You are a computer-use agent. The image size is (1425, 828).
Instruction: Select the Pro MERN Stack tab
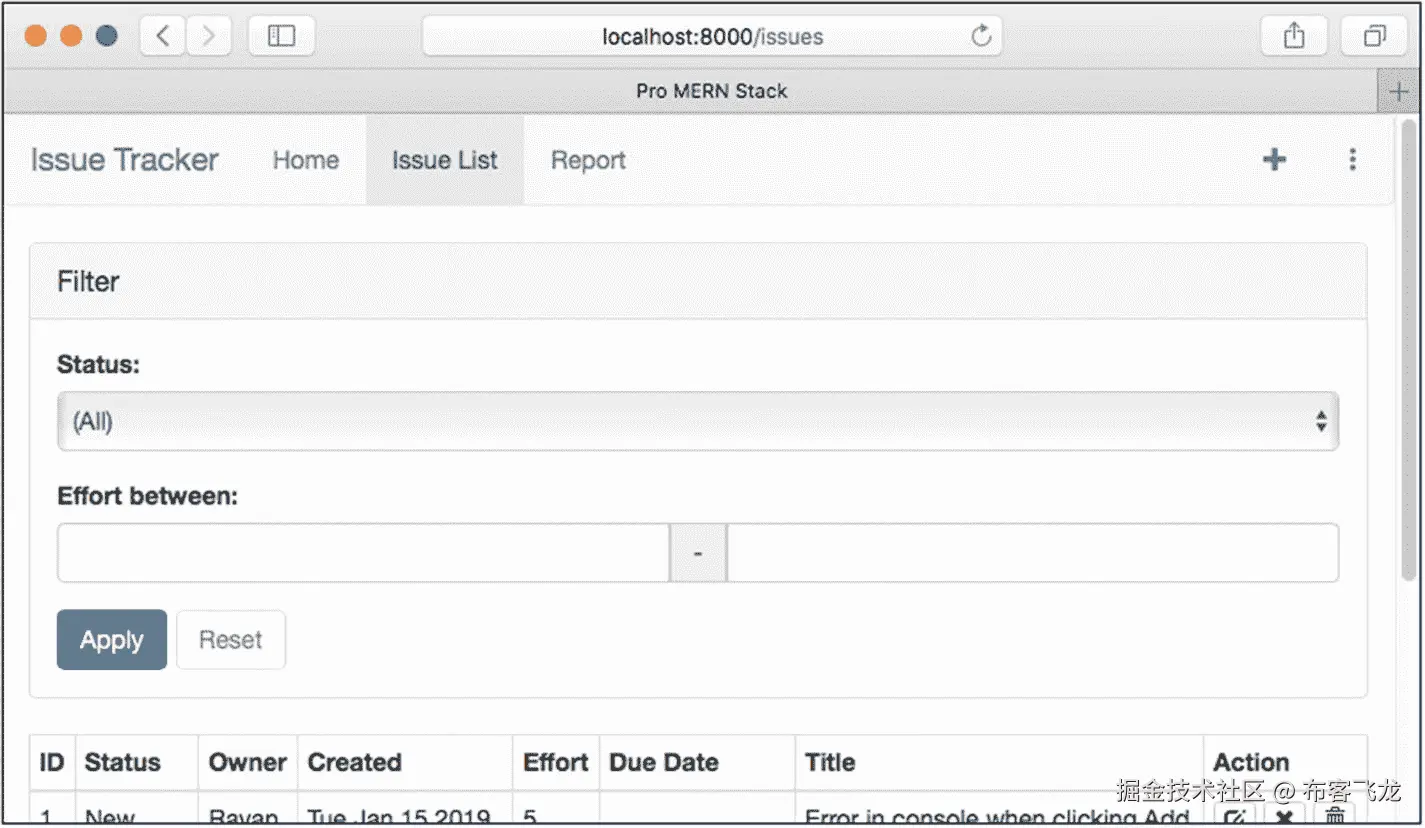[712, 91]
